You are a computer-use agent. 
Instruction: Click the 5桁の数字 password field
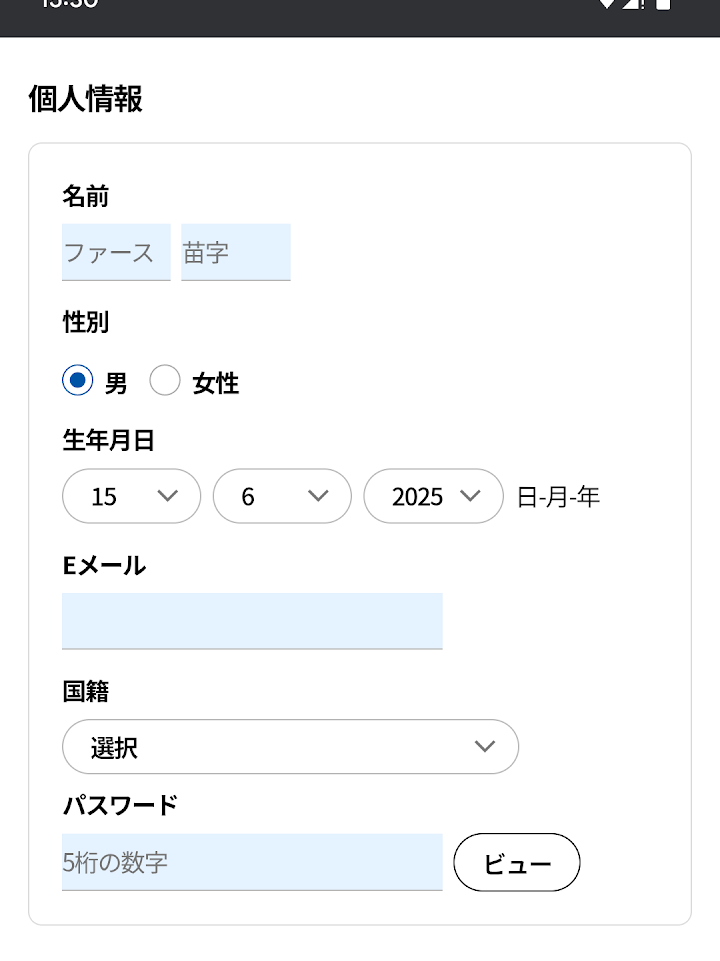[252, 862]
